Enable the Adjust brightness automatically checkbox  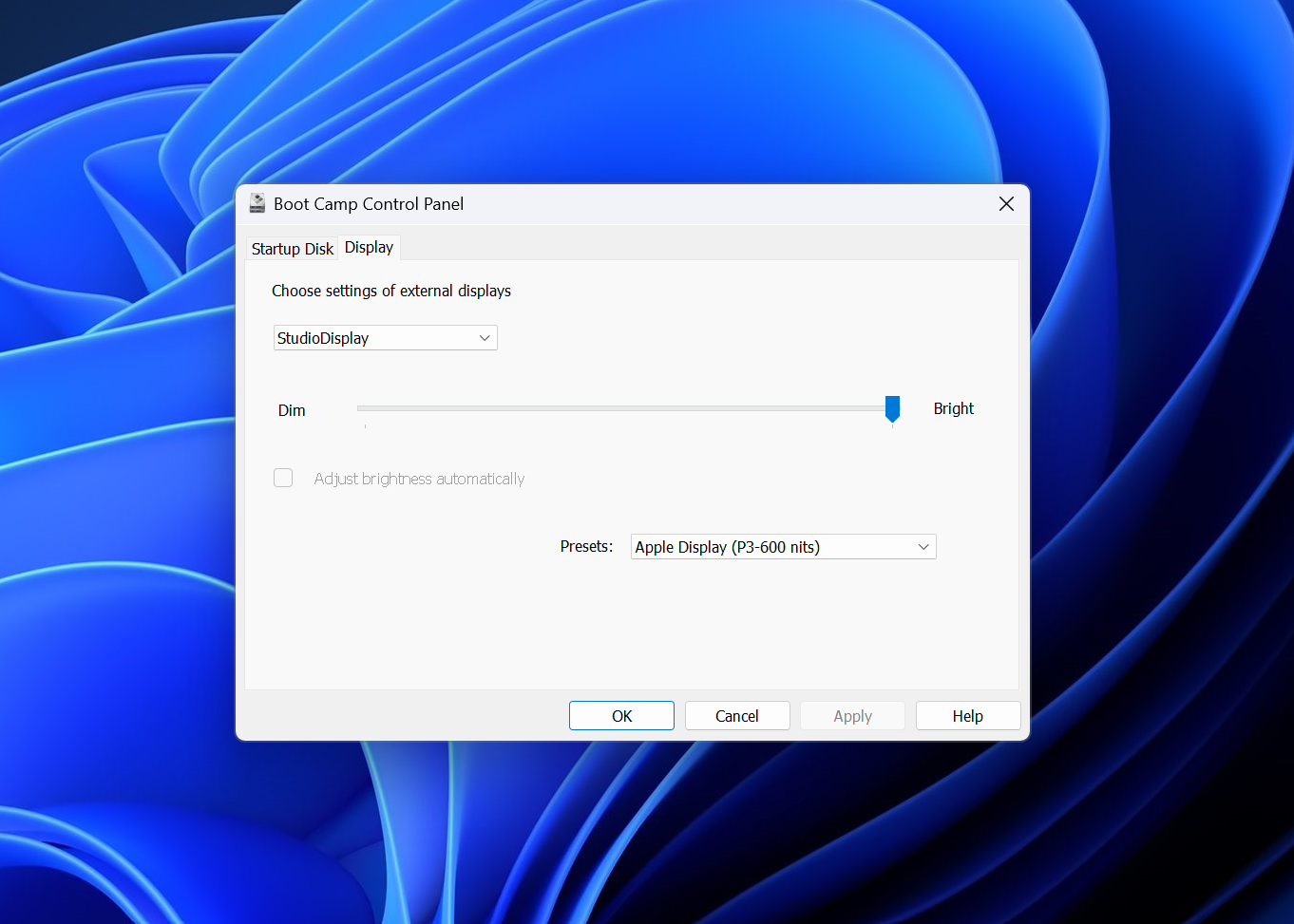[x=283, y=478]
